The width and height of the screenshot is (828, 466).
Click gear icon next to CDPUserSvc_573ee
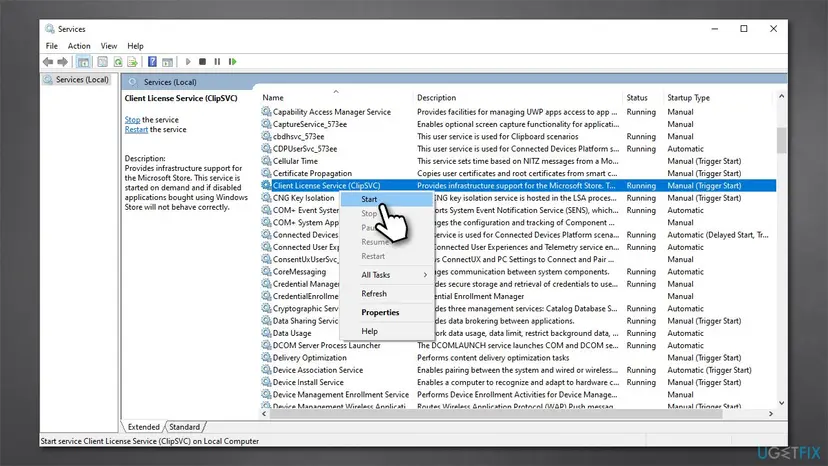click(266, 148)
